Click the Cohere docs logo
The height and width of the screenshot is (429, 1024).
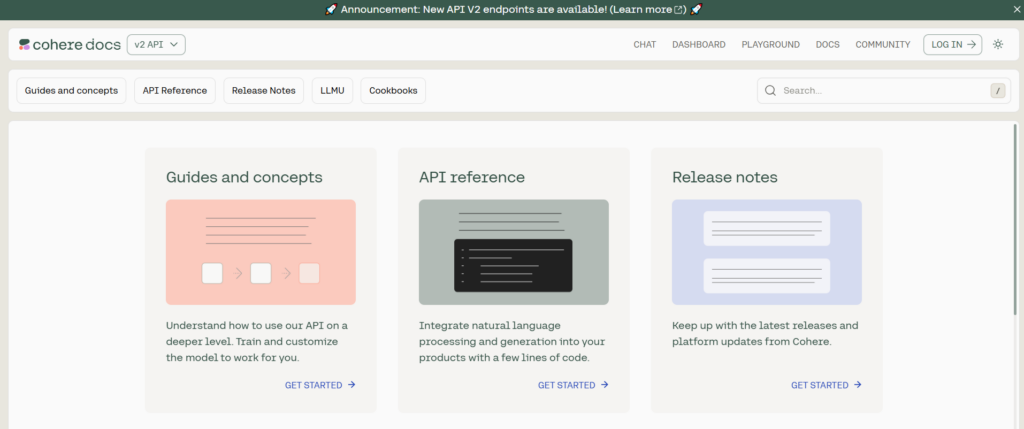click(70, 44)
